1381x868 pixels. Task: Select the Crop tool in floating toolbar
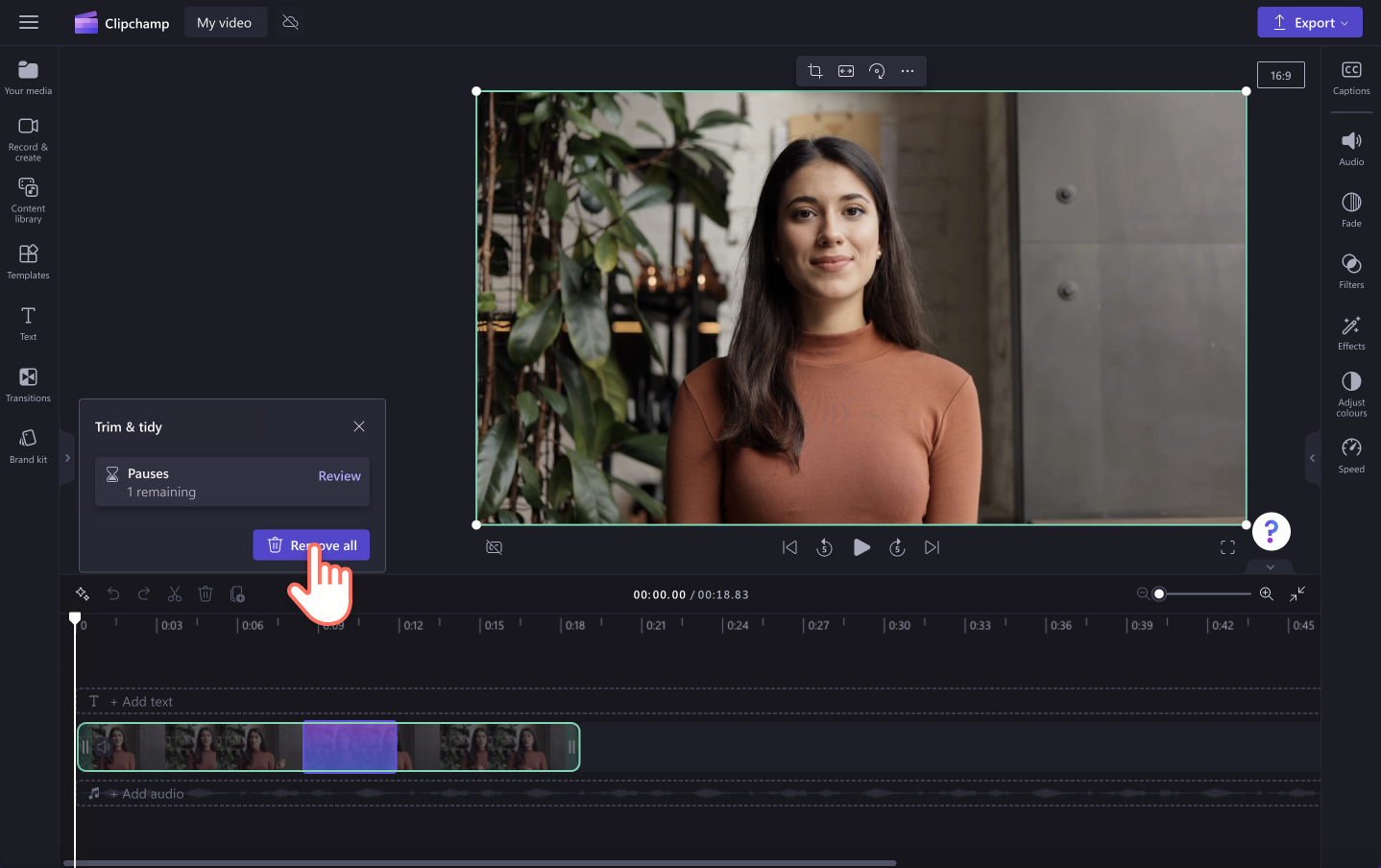[815, 71]
